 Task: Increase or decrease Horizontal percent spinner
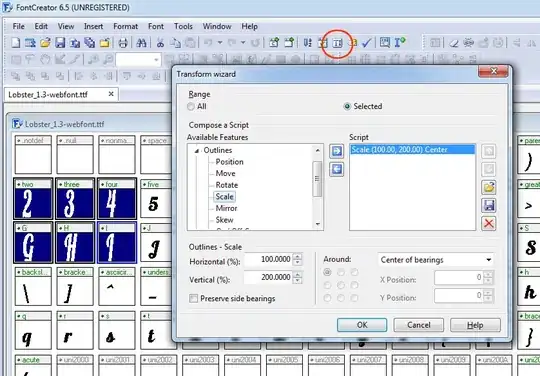click(298, 259)
